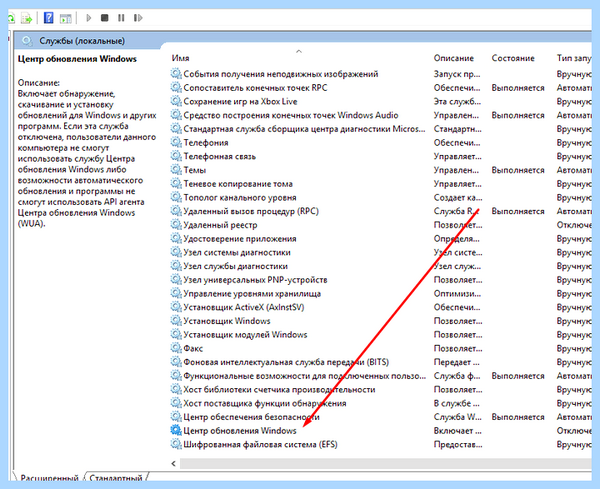Switch to the Стандартный tab
The image size is (600, 489).
[116, 478]
